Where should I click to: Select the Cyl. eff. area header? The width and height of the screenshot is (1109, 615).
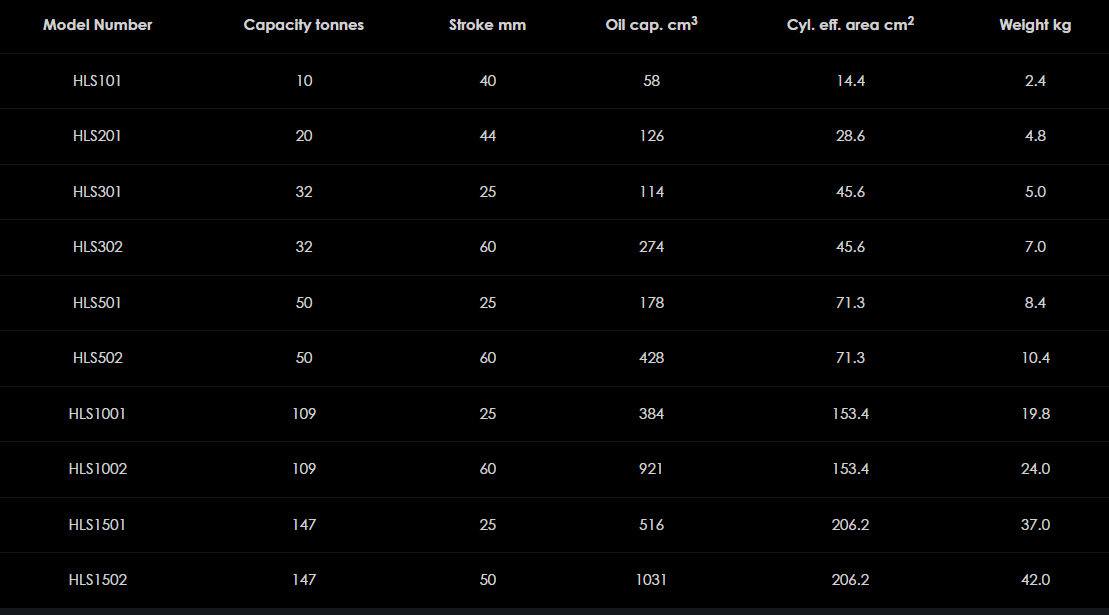click(850, 25)
